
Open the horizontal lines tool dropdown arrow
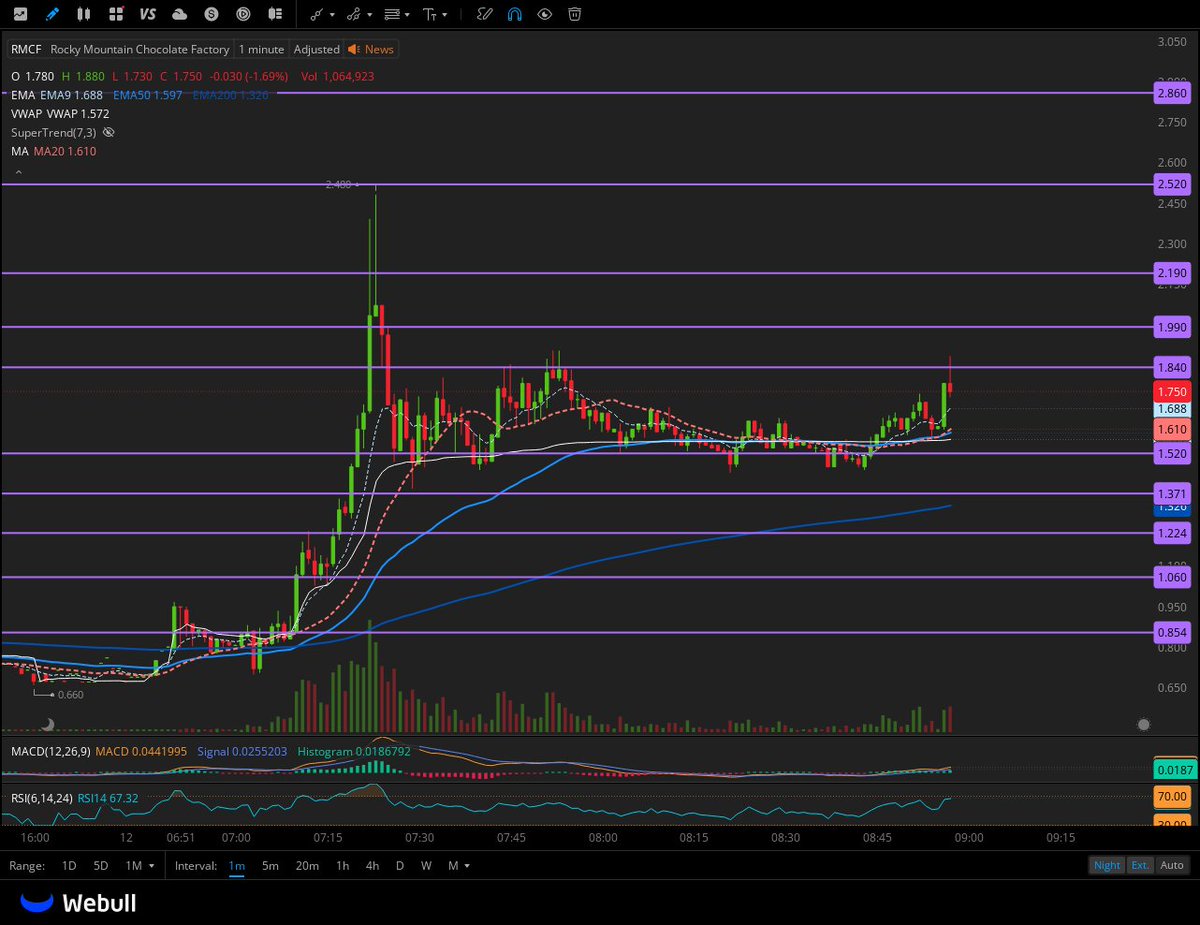(x=407, y=15)
